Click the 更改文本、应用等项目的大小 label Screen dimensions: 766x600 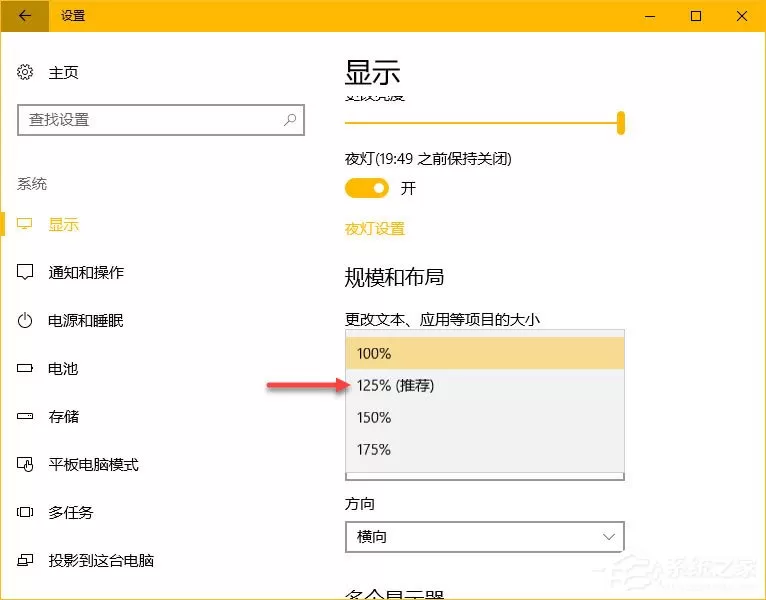pos(442,320)
